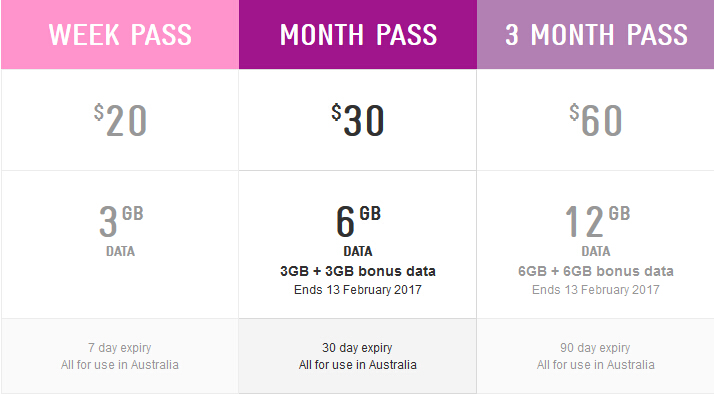Click 'All for use in Australia' under 3 Month Pass
Viewport: 714px width, 395px height.
596,365
